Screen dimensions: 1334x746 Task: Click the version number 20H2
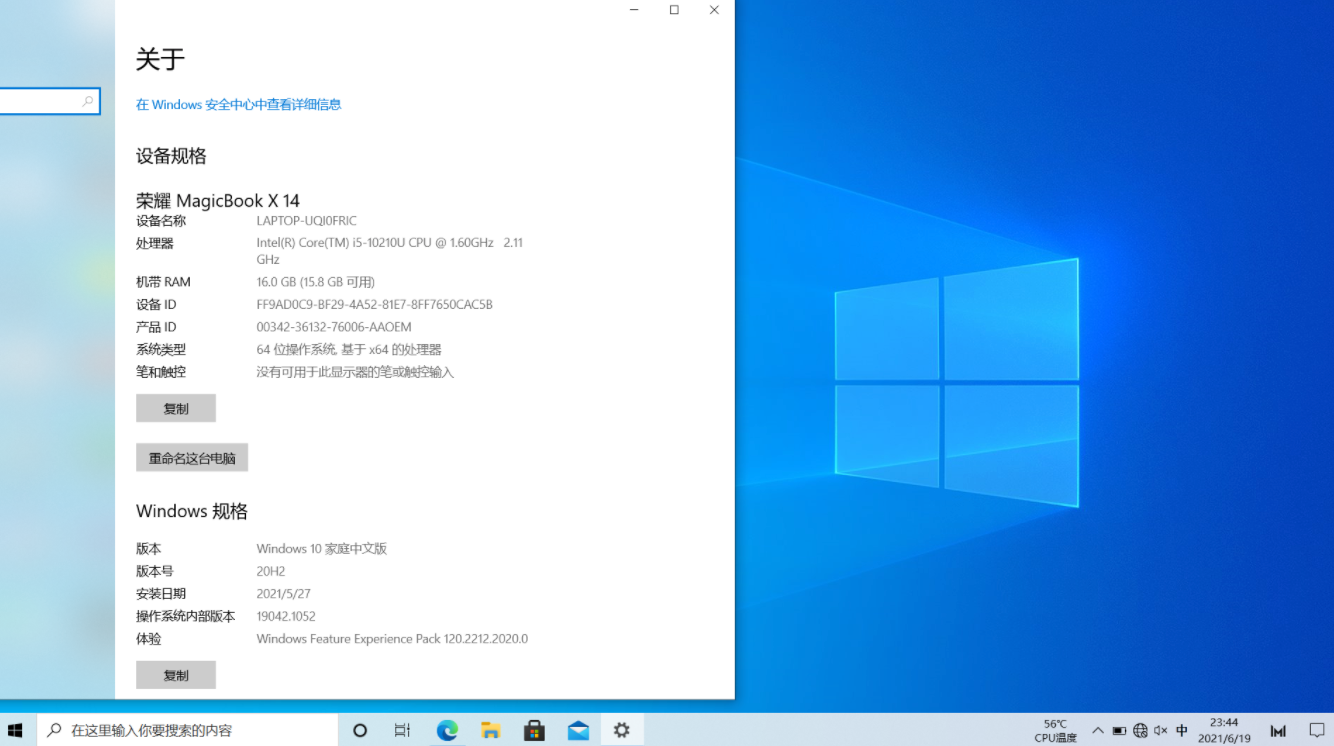(271, 571)
